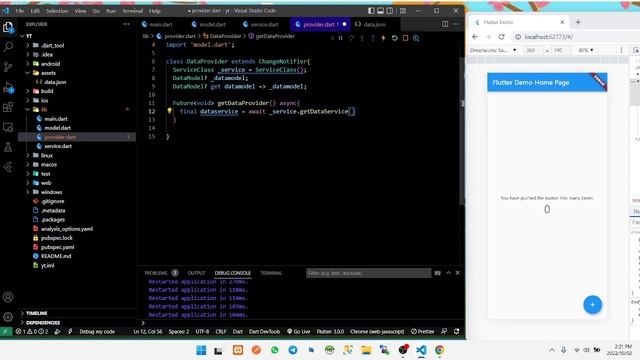640x360 pixels.
Task: Click the remote window indicator in status bar
Action: [6, 331]
